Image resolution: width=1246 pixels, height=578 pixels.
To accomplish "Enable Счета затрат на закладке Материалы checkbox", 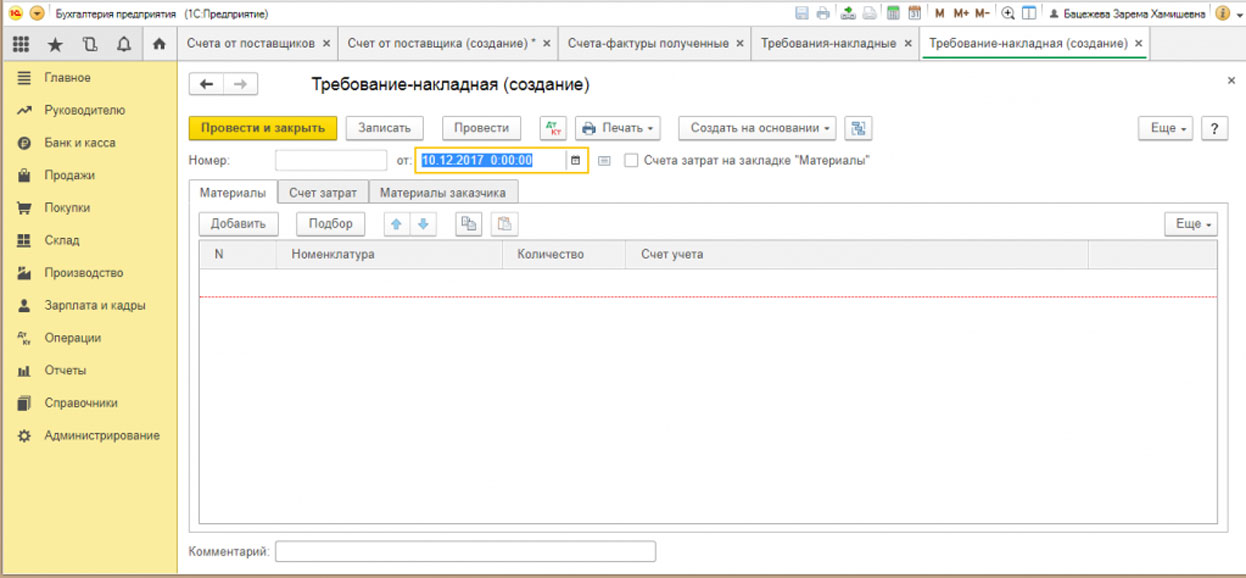I will tap(631, 160).
